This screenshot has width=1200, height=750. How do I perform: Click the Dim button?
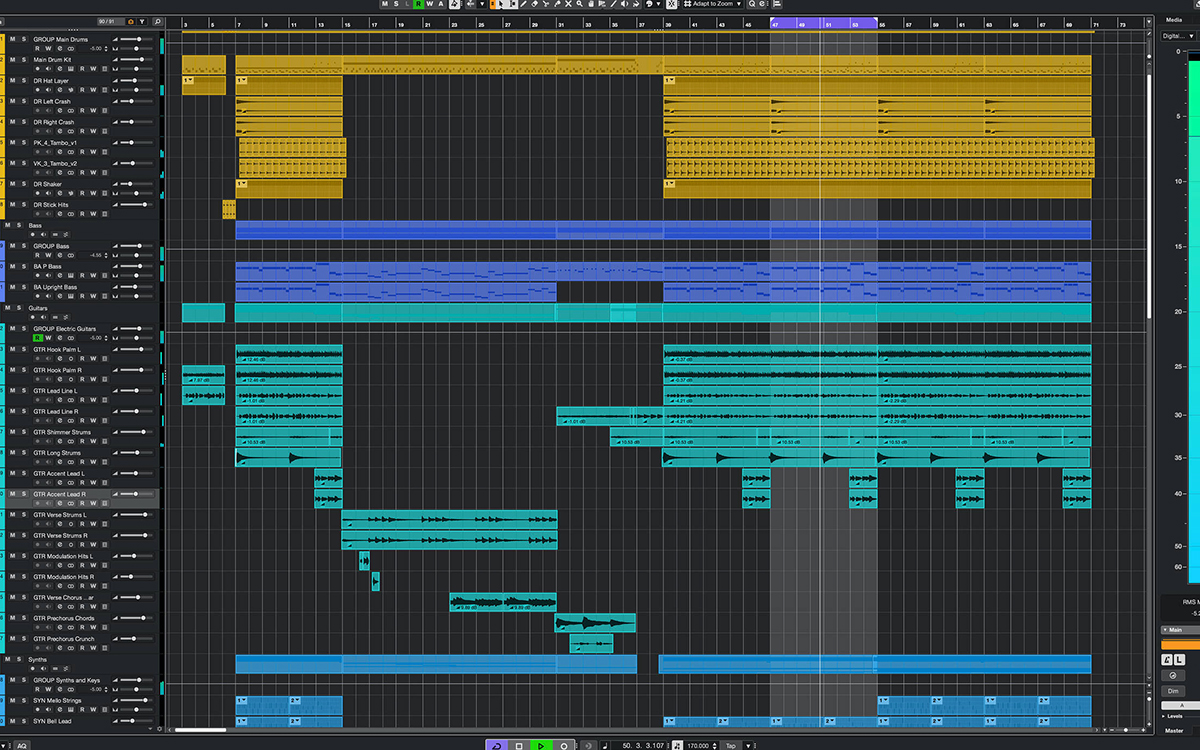1173,691
